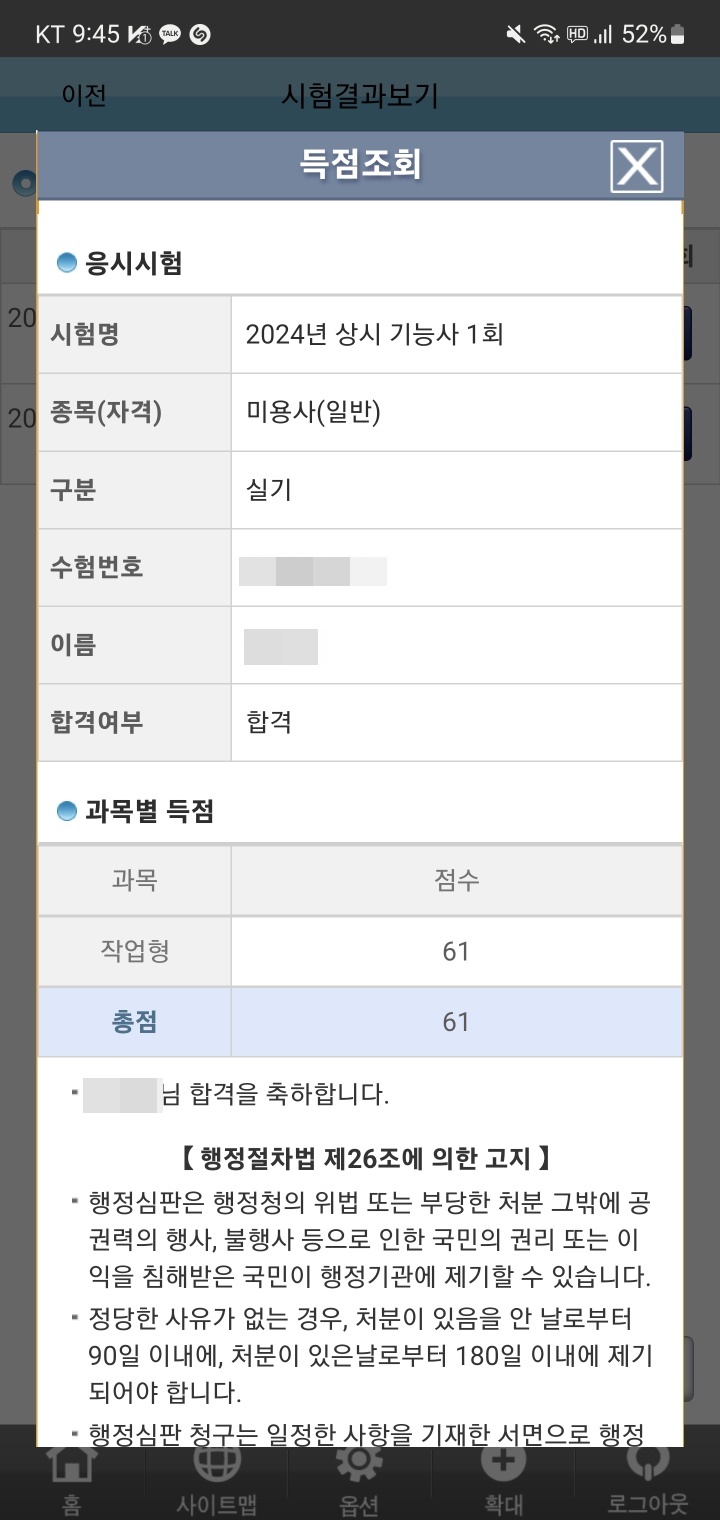The width and height of the screenshot is (720, 1520).
Task: Close the 득점조회 popup with X
Action: pyautogui.click(x=637, y=166)
